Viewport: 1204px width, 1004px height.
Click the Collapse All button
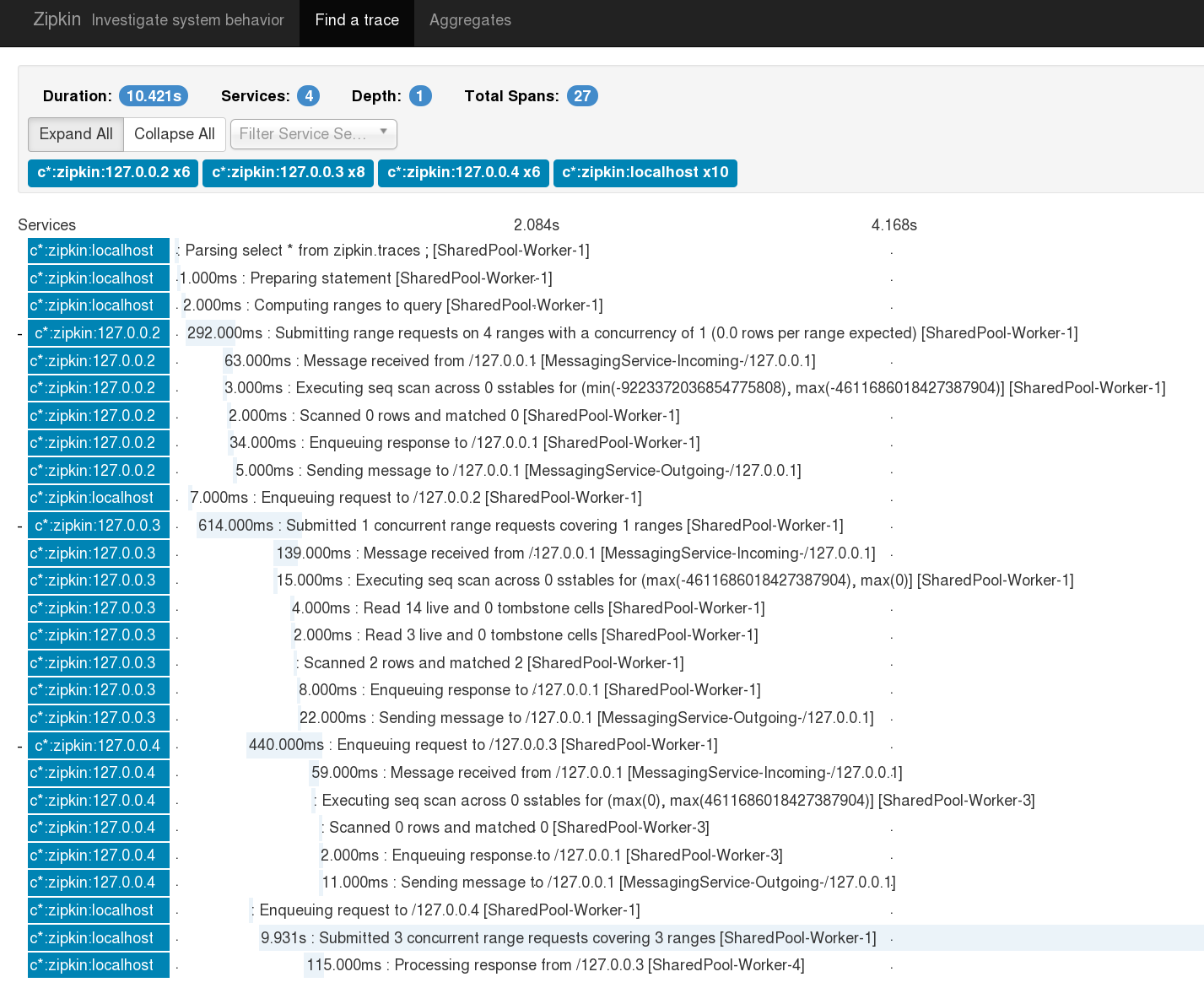click(x=174, y=134)
